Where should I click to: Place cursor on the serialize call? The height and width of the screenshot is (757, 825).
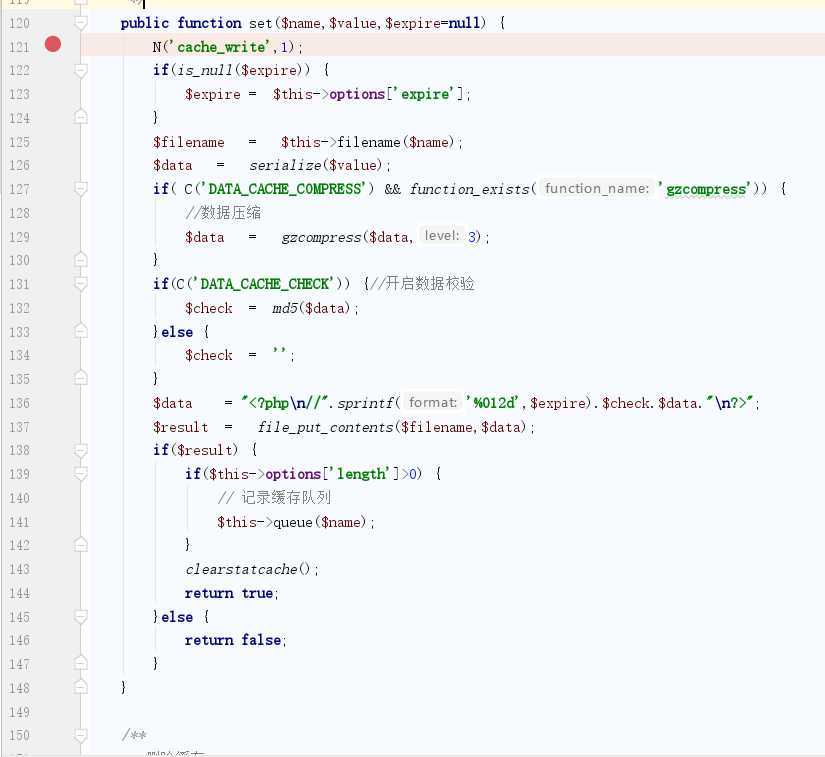[x=286, y=165]
